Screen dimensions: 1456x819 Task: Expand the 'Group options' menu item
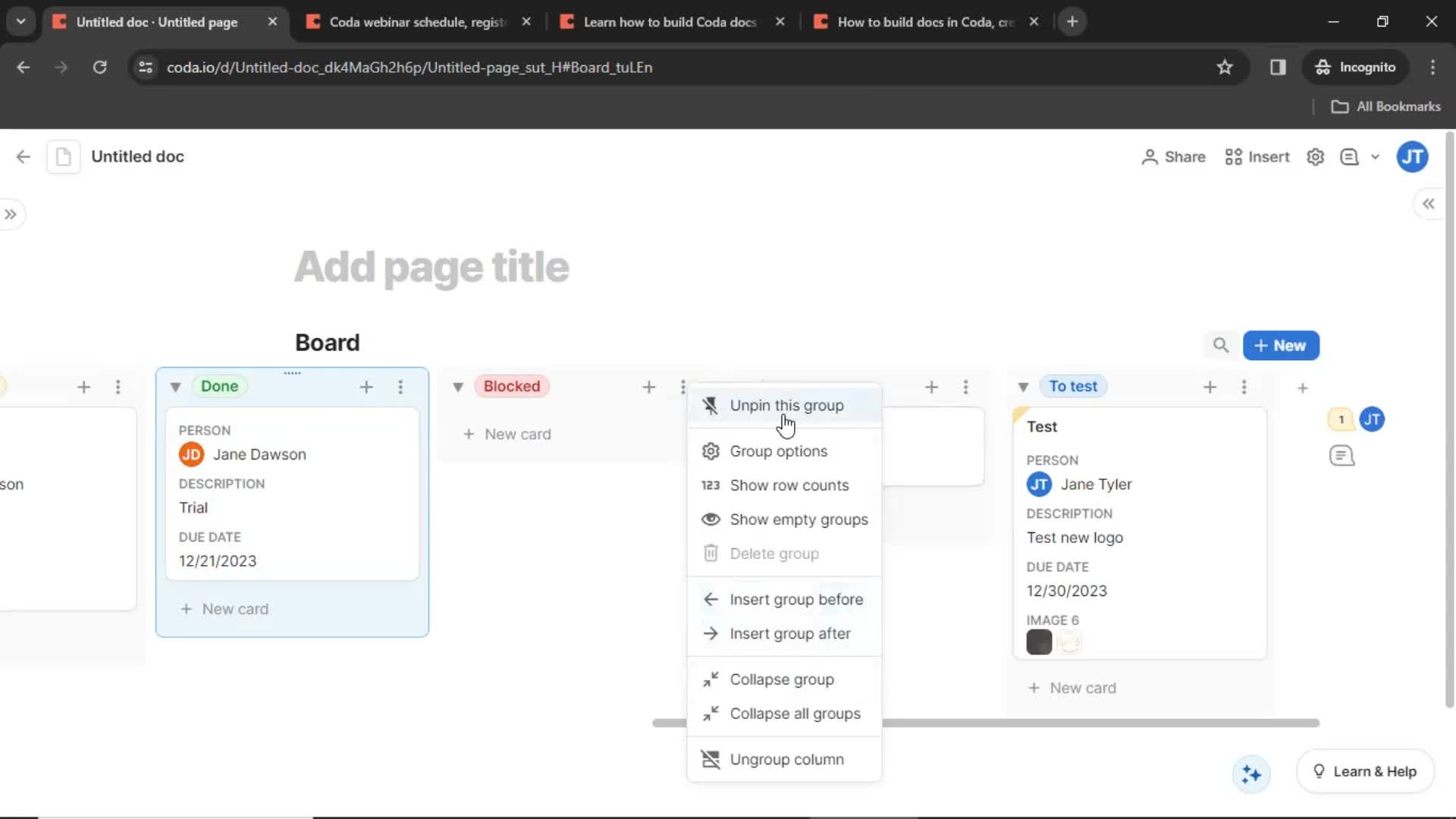(x=779, y=451)
